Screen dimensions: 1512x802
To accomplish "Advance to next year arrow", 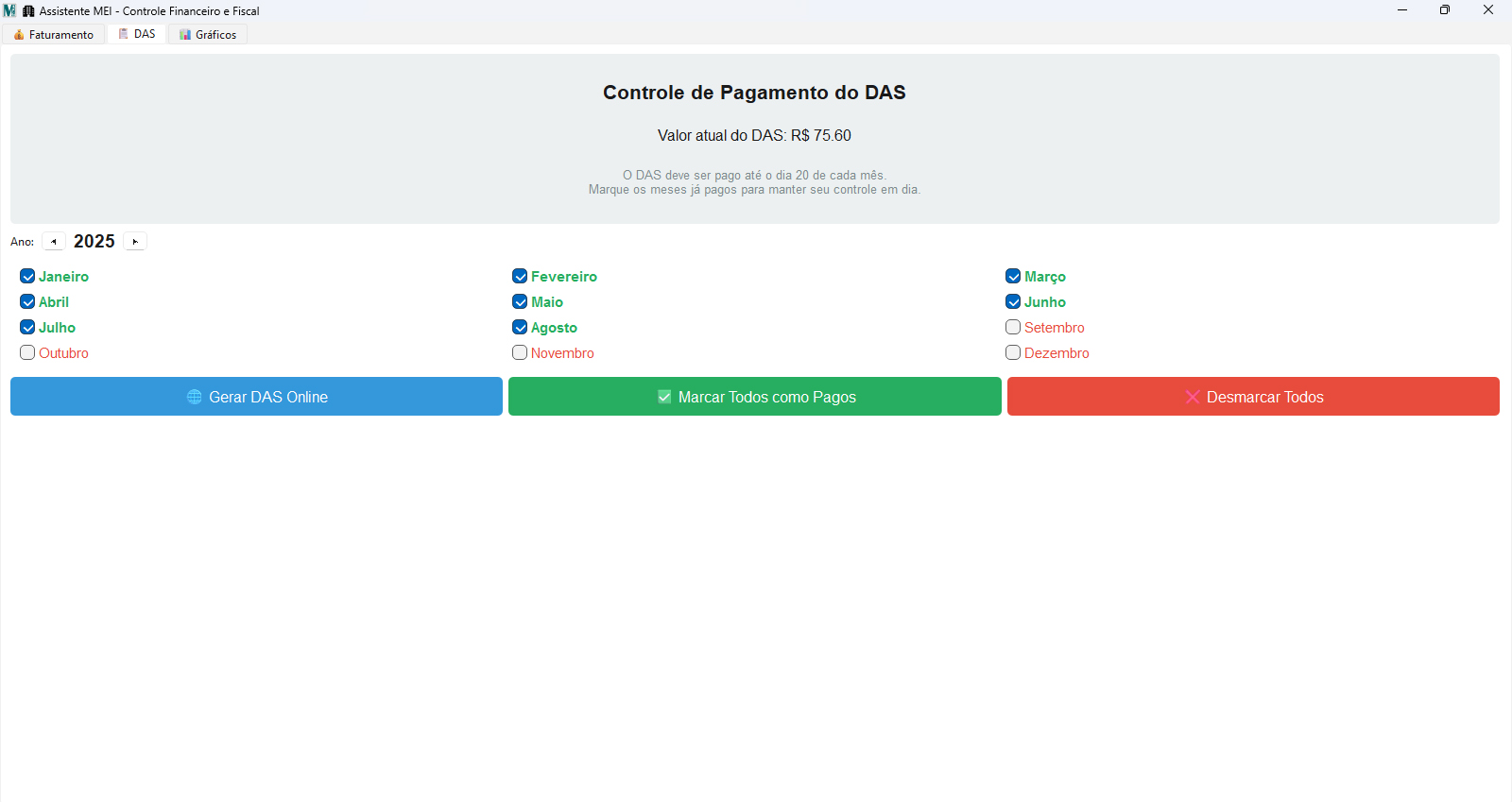I will 135,242.
